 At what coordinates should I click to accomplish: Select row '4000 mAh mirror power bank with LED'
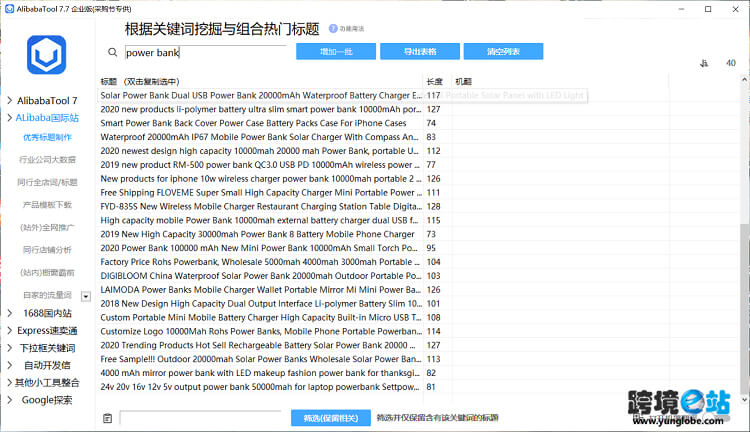pyautogui.click(x=261, y=373)
